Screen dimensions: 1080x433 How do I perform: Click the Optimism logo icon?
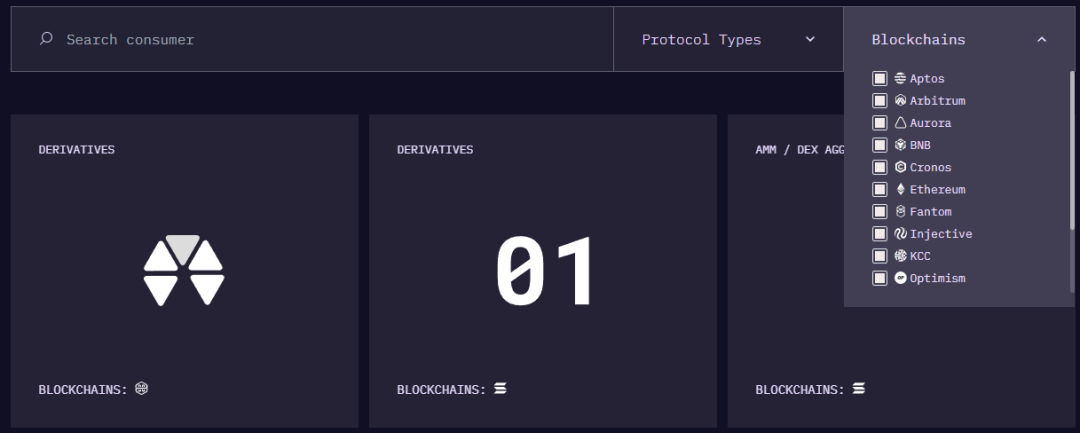(x=900, y=278)
